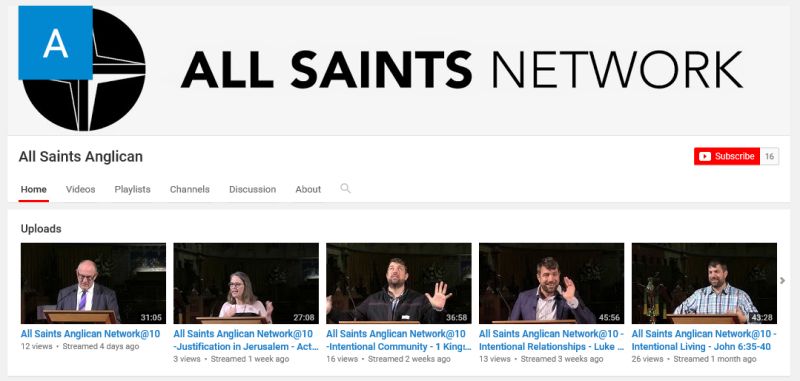
Task: Open Intentional Community video title
Action: [398, 340]
